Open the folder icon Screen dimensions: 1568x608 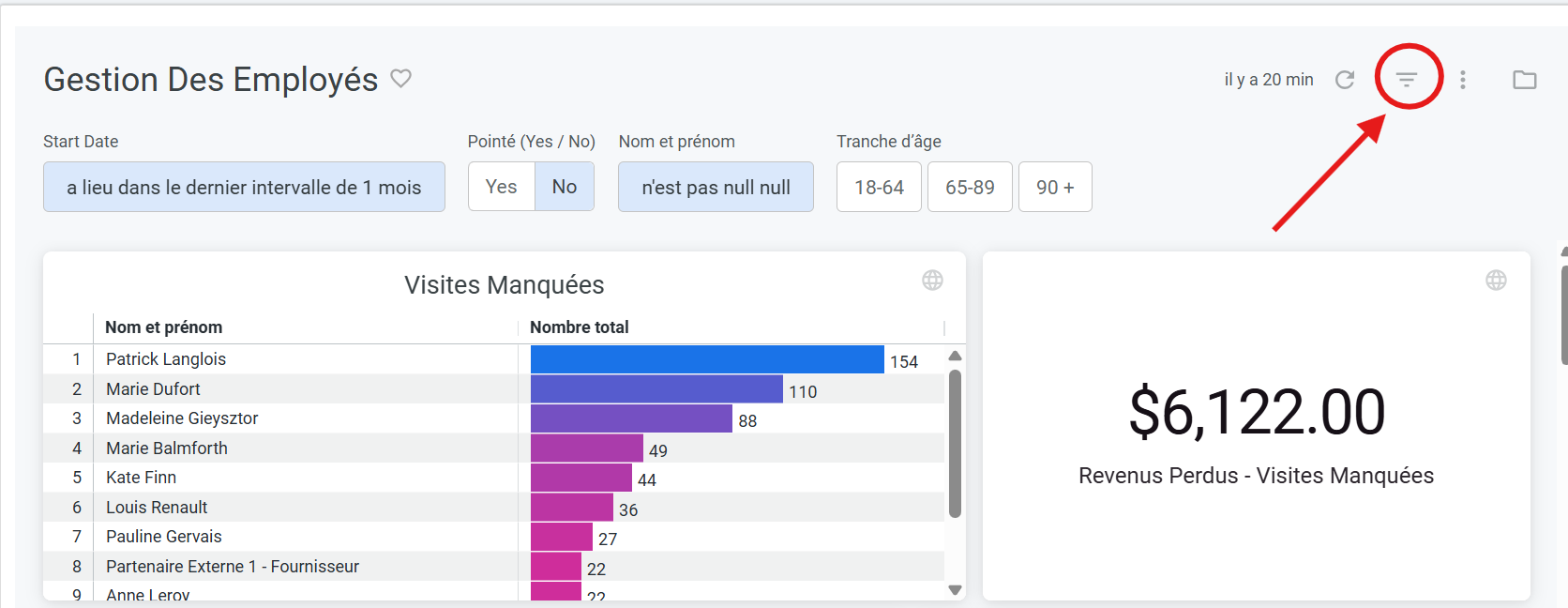point(1525,80)
